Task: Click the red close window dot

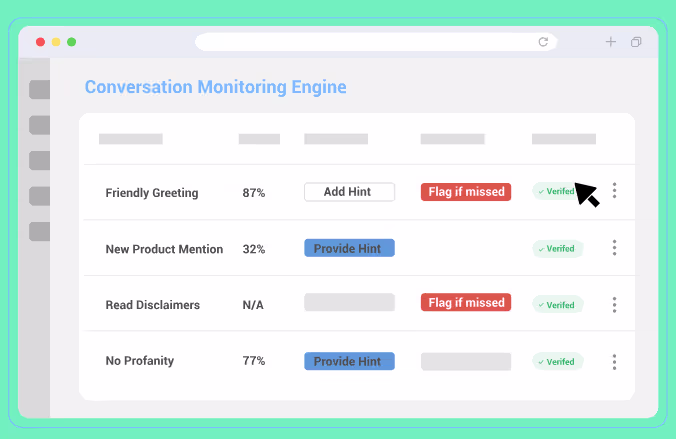Action: 41,42
